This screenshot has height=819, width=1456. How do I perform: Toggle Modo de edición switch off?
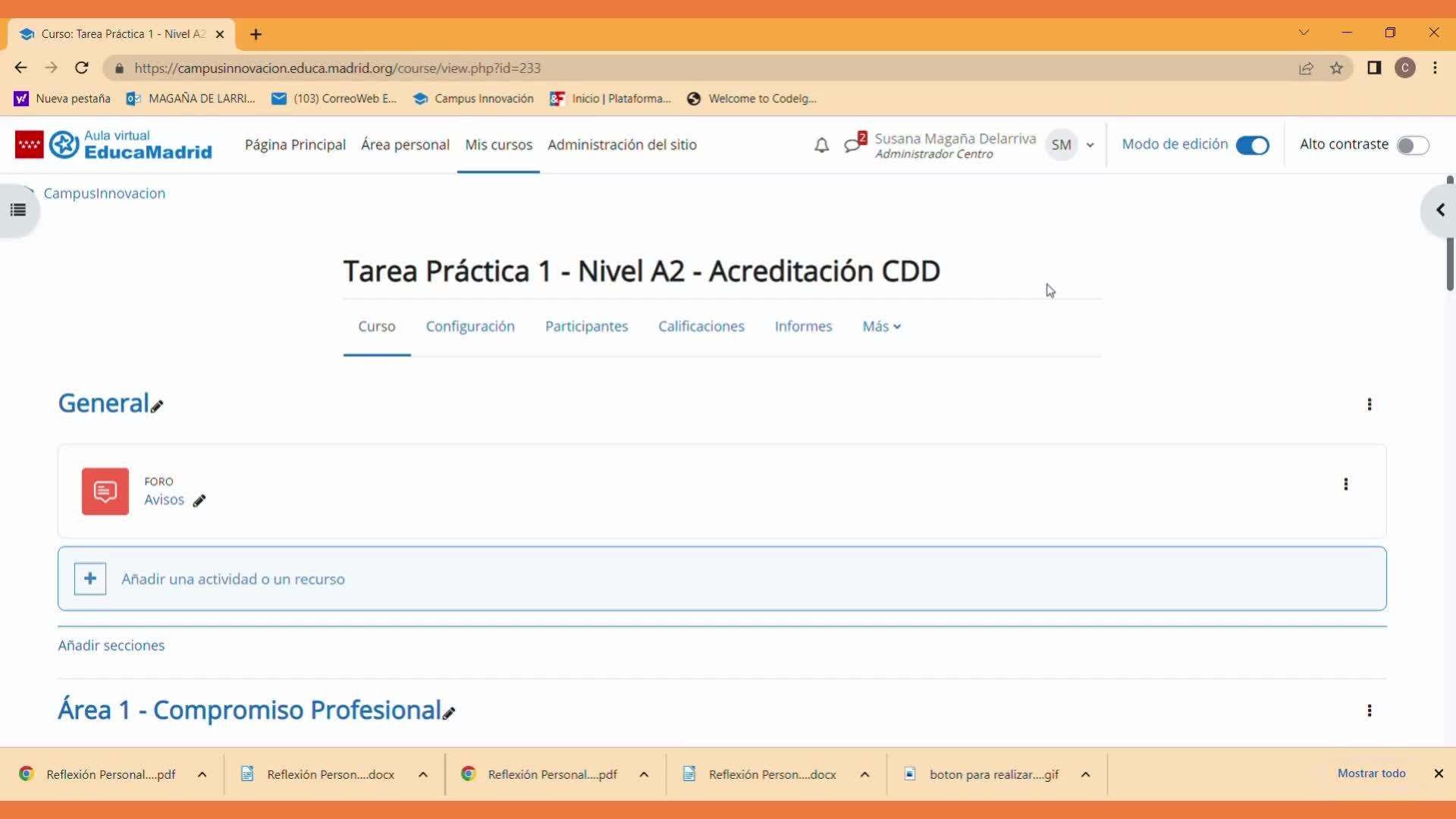1252,145
